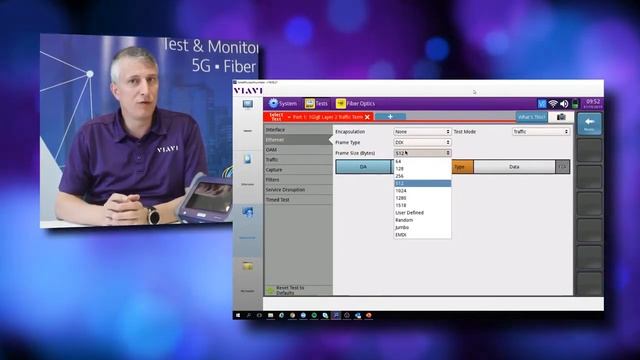Click the document icon in left sidebar
This screenshot has width=640, height=360.
coord(247,159)
